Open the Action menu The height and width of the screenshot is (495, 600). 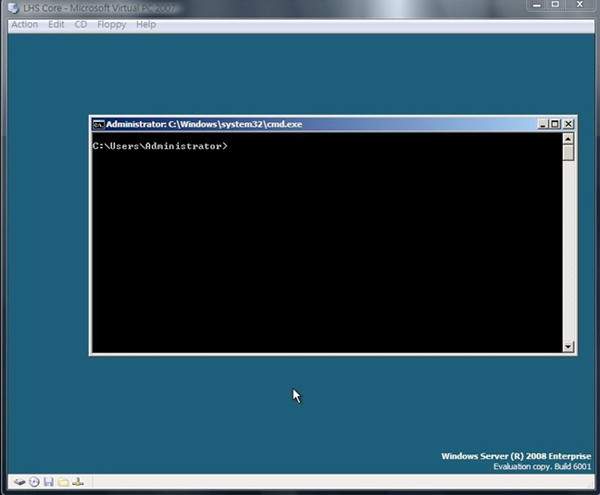[x=24, y=24]
